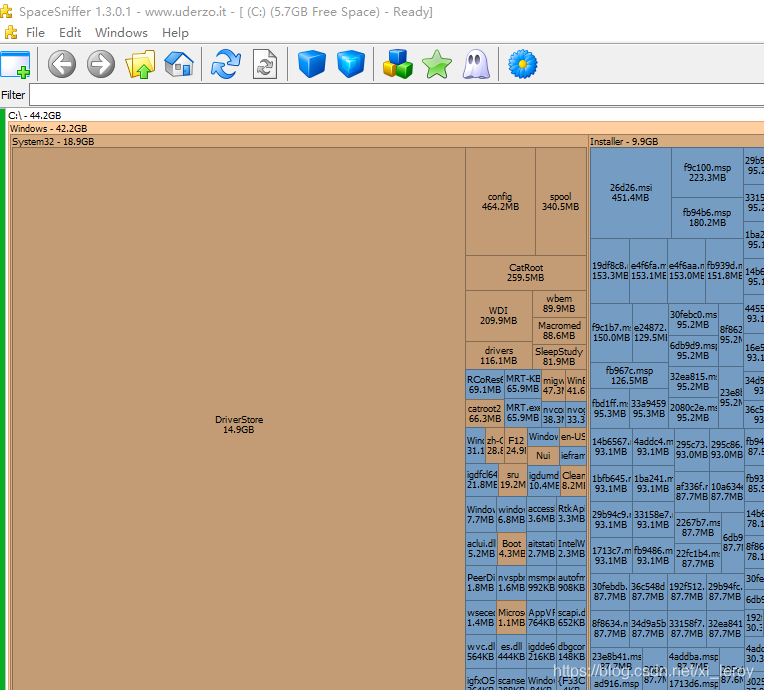This screenshot has width=764, height=690.
Task: Select the wvc.dll 564KB file block
Action: click(x=481, y=652)
